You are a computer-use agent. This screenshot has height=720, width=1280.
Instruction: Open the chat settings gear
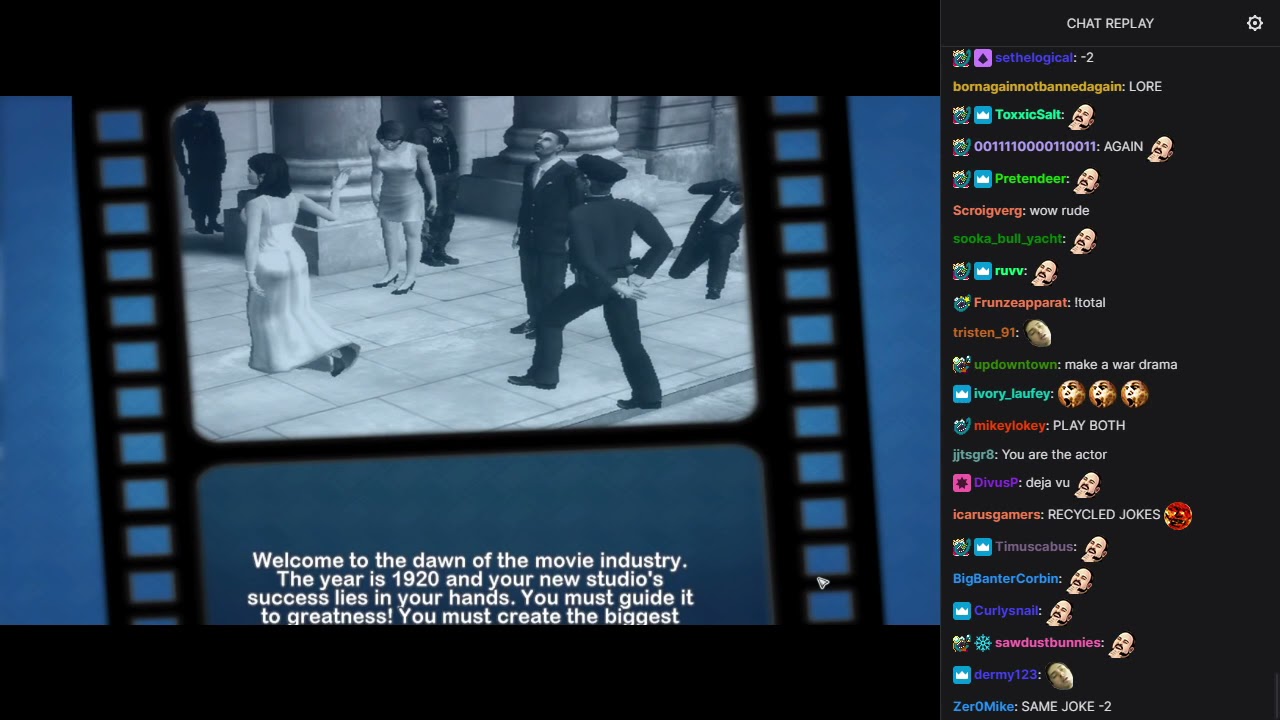(1255, 23)
